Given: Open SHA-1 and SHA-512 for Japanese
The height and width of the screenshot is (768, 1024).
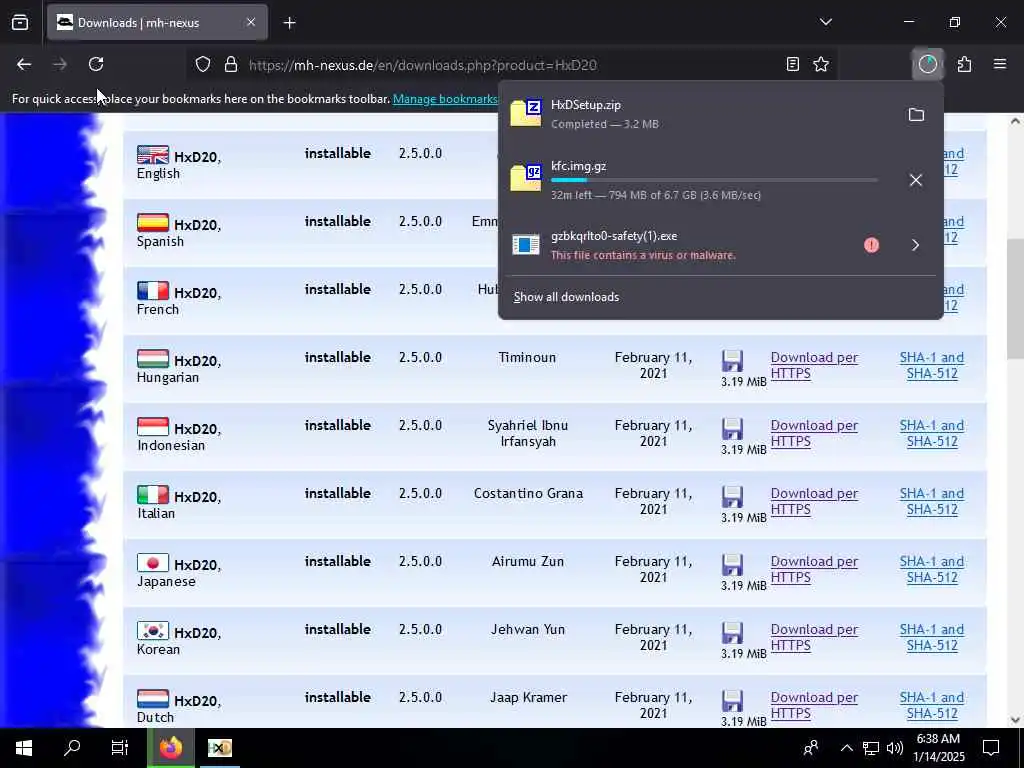Looking at the screenshot, I should (x=932, y=569).
